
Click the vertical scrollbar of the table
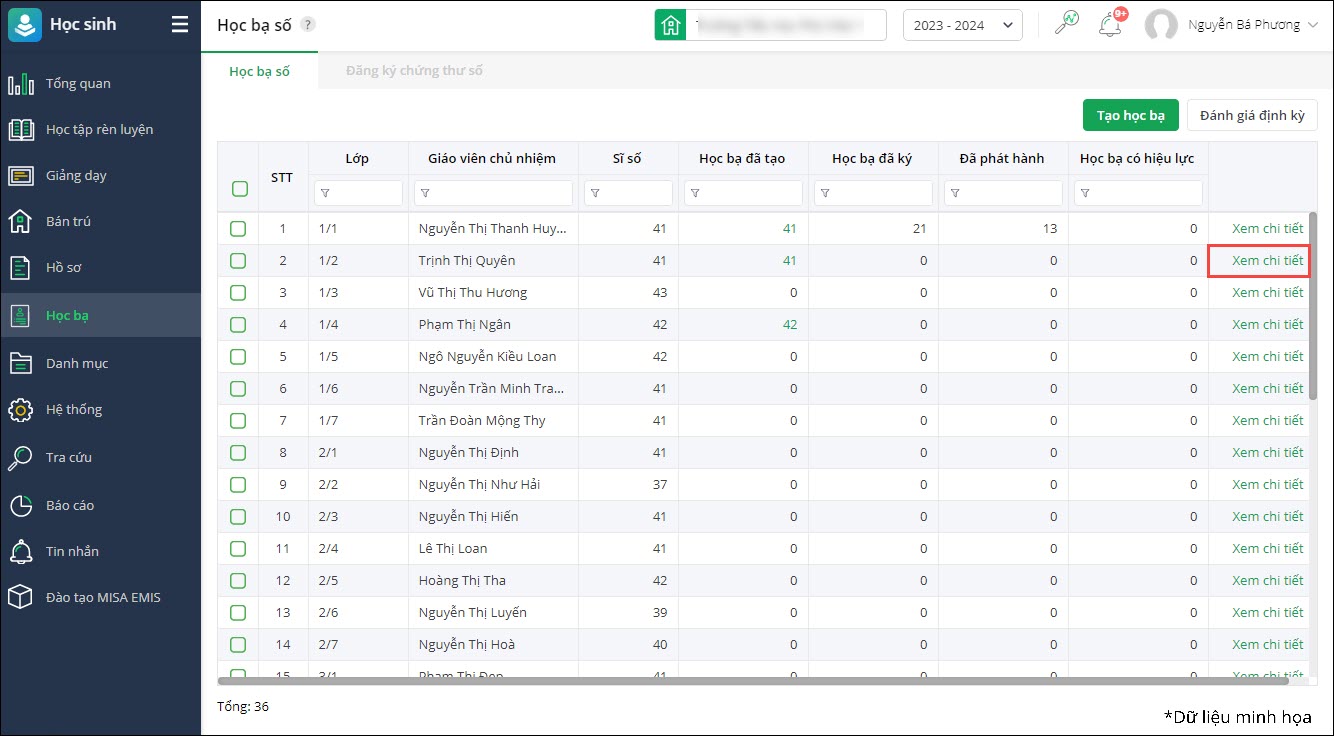(x=1312, y=300)
